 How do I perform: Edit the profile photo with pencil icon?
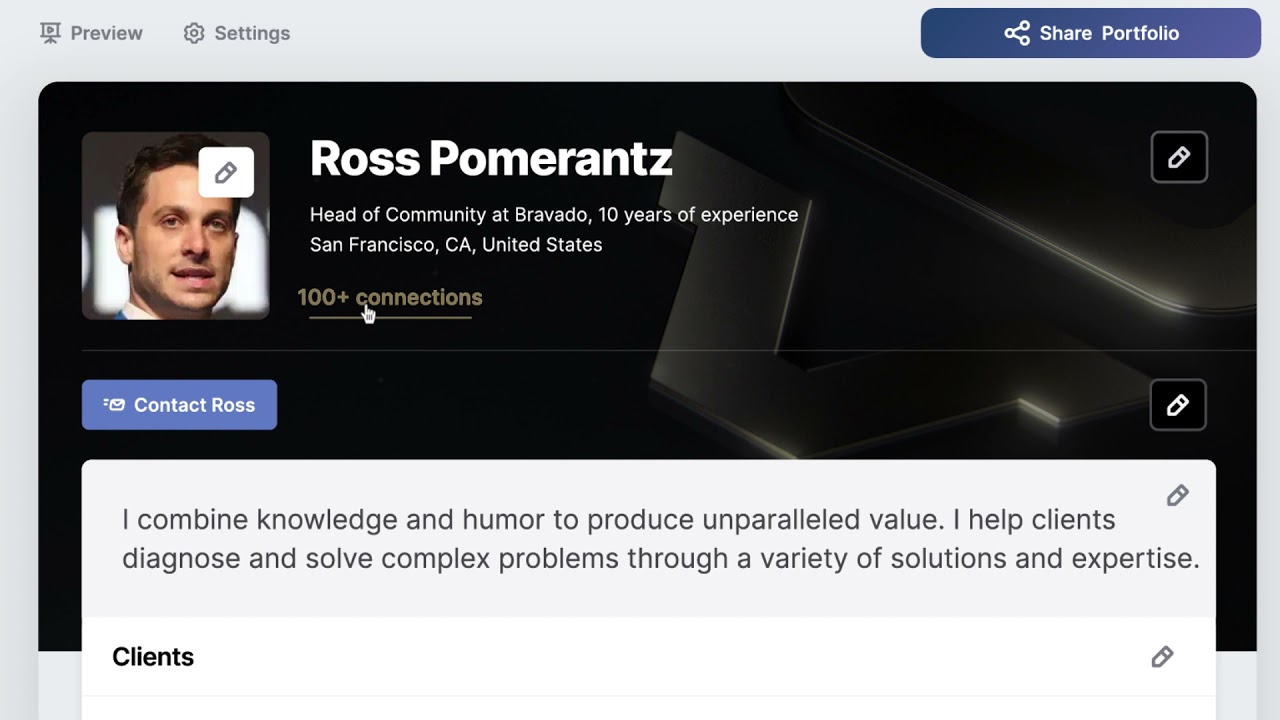(226, 172)
